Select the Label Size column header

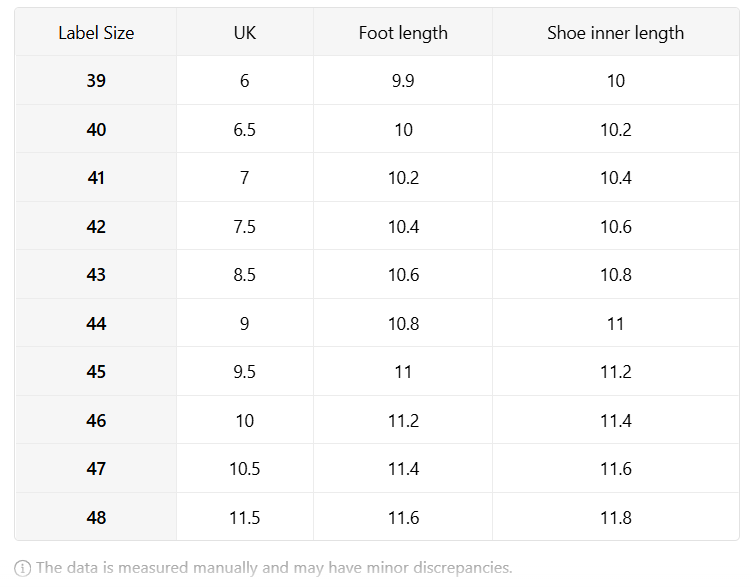coord(96,33)
